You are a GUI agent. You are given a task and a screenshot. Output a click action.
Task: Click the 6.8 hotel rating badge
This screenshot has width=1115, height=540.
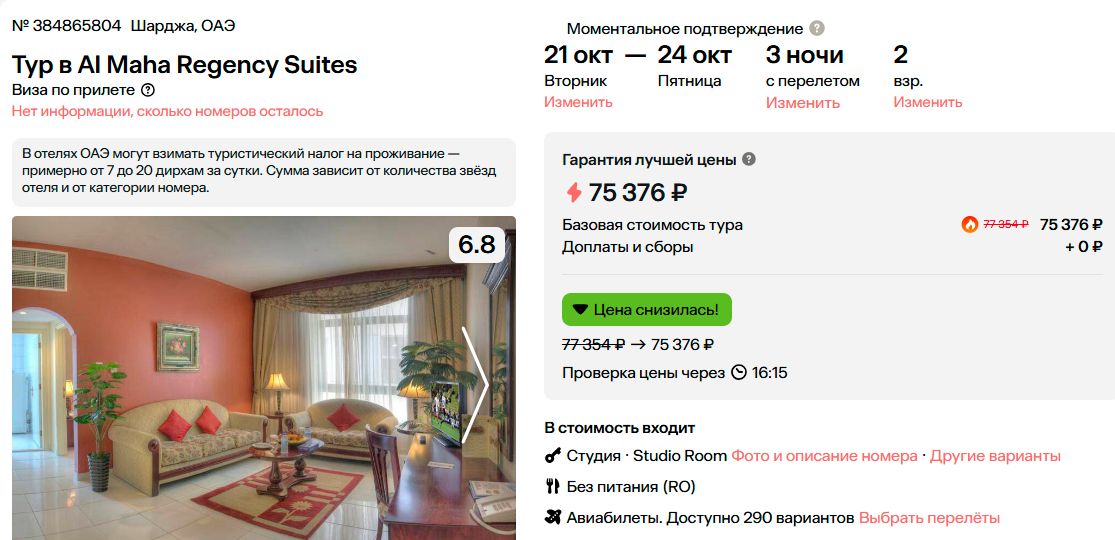[477, 244]
